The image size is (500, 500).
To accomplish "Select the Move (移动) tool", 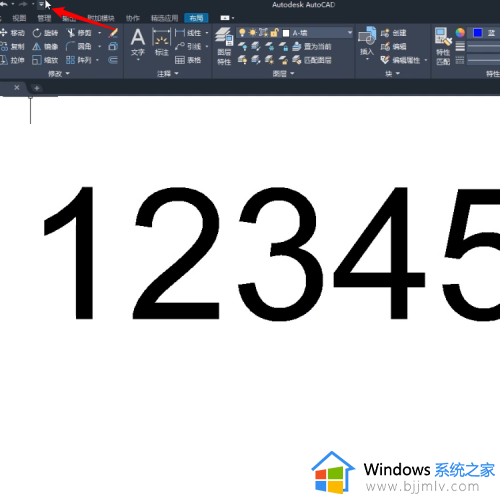I will pyautogui.click(x=13, y=33).
